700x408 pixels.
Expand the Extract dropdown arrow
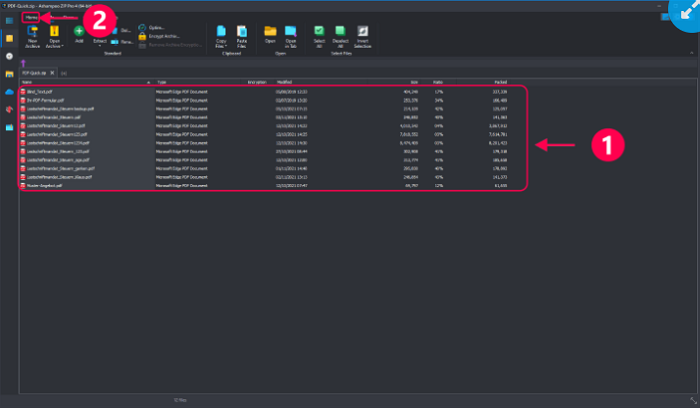click(x=100, y=46)
